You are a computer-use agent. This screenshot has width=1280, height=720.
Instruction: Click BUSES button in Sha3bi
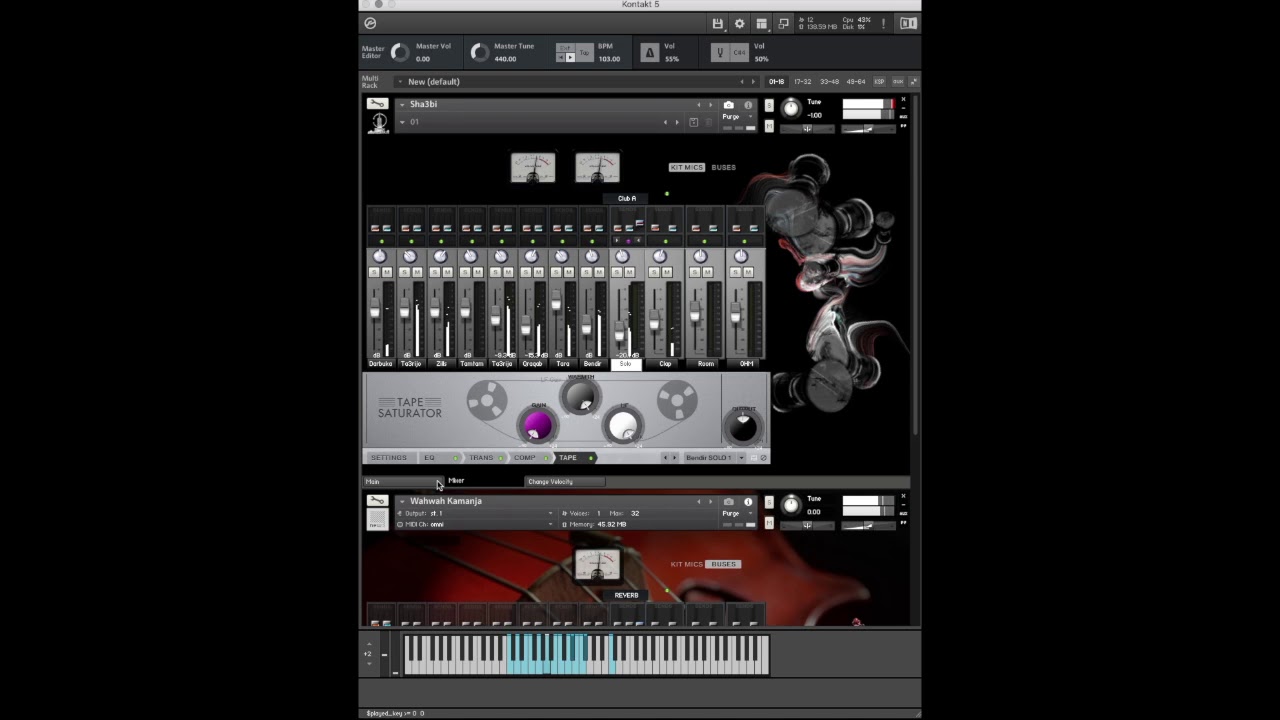(724, 168)
